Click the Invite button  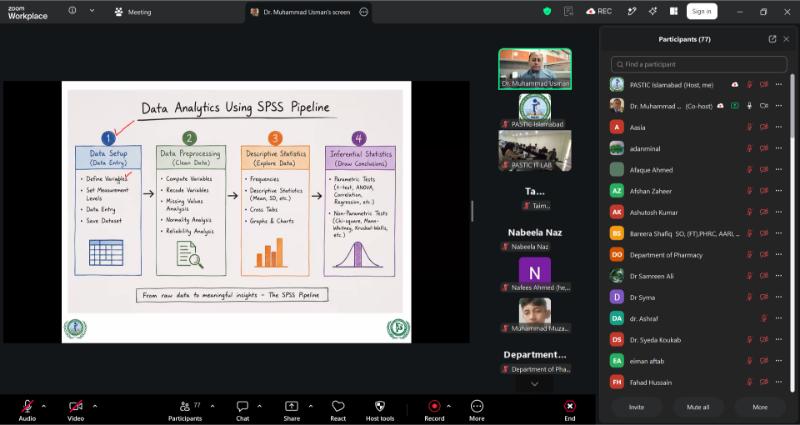pyautogui.click(x=636, y=407)
